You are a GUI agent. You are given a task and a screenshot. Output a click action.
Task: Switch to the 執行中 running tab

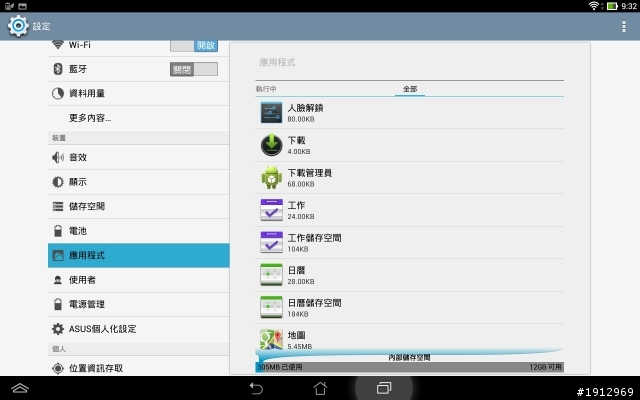(266, 89)
